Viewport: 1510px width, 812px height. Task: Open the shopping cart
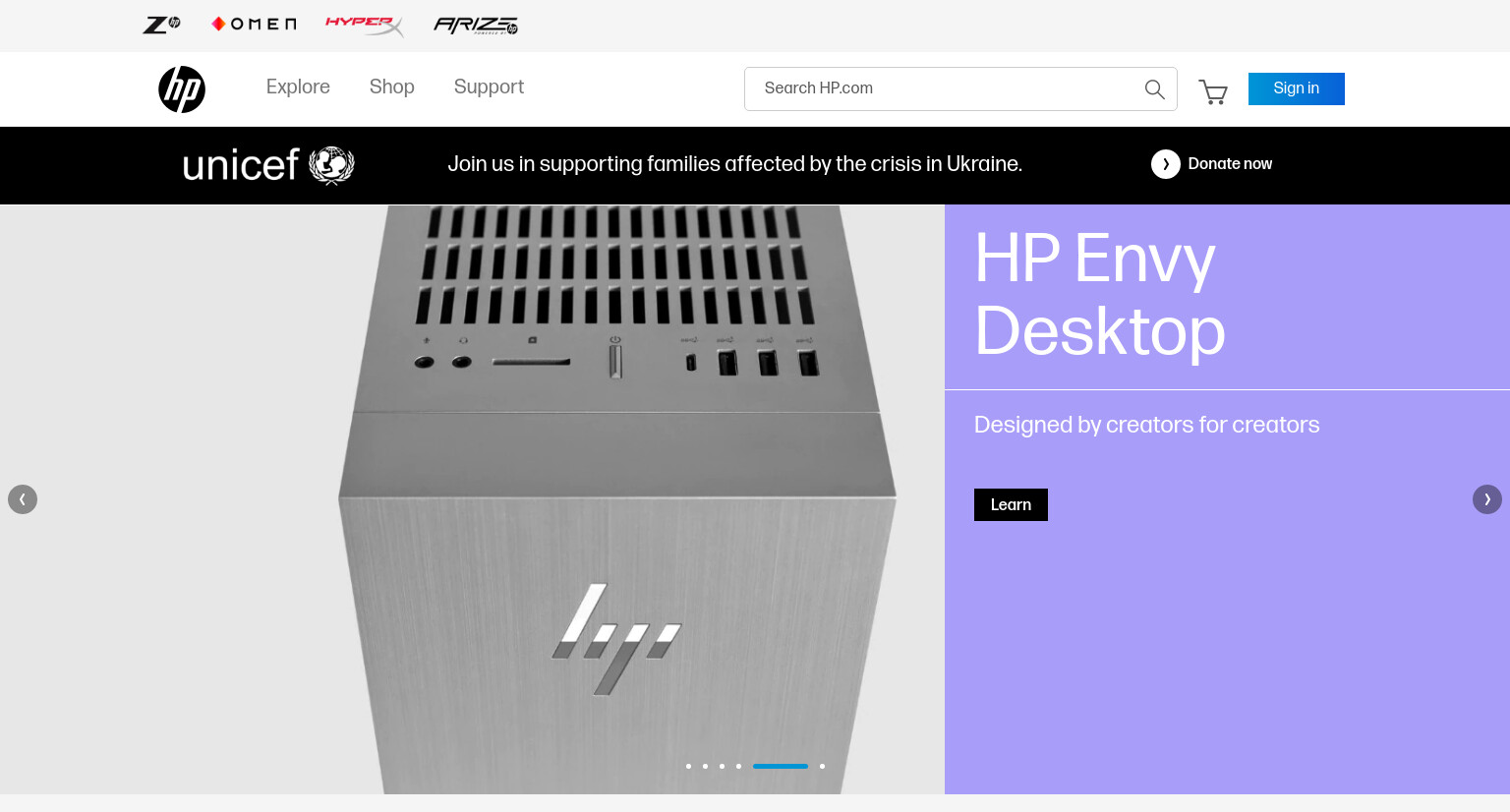tap(1213, 91)
